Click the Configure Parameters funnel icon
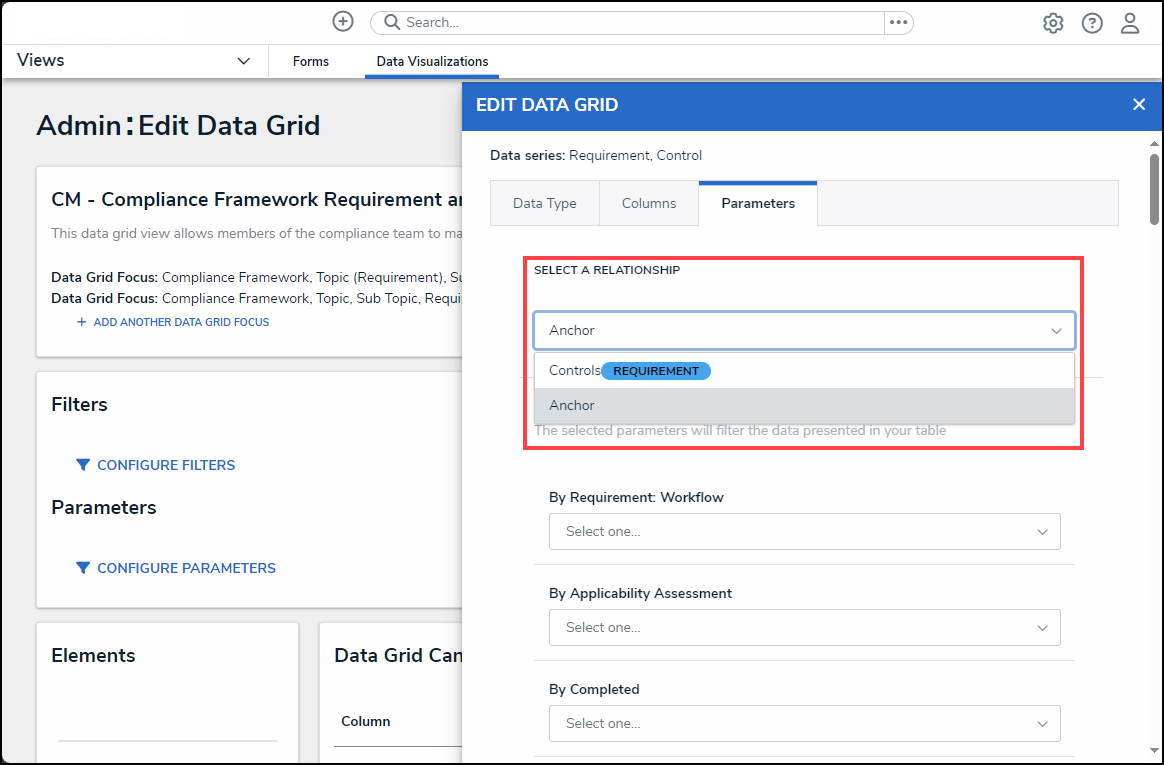The width and height of the screenshot is (1164, 765). click(83, 568)
